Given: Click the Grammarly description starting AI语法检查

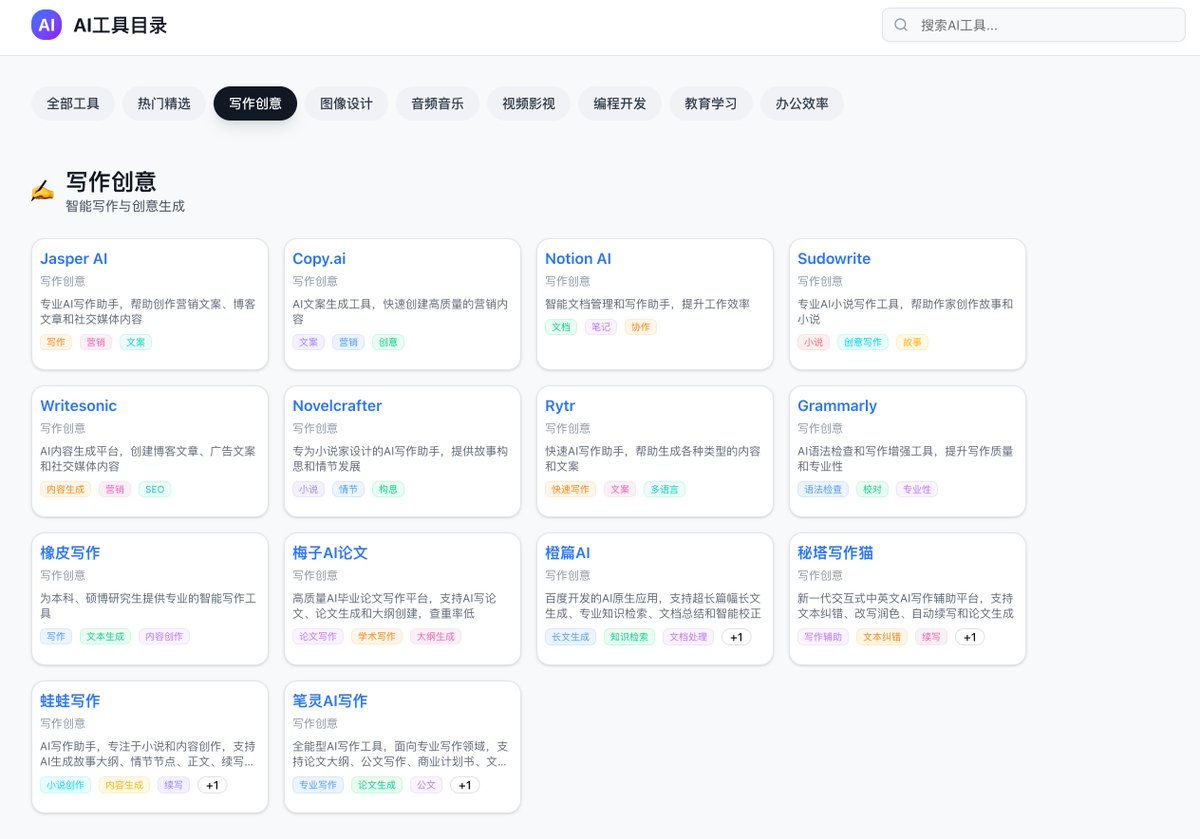Looking at the screenshot, I should pyautogui.click(x=905, y=458).
